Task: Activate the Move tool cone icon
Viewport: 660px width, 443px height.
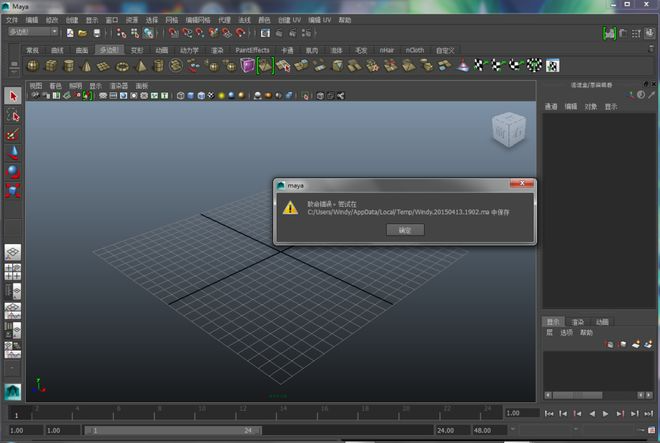Action: [13, 153]
